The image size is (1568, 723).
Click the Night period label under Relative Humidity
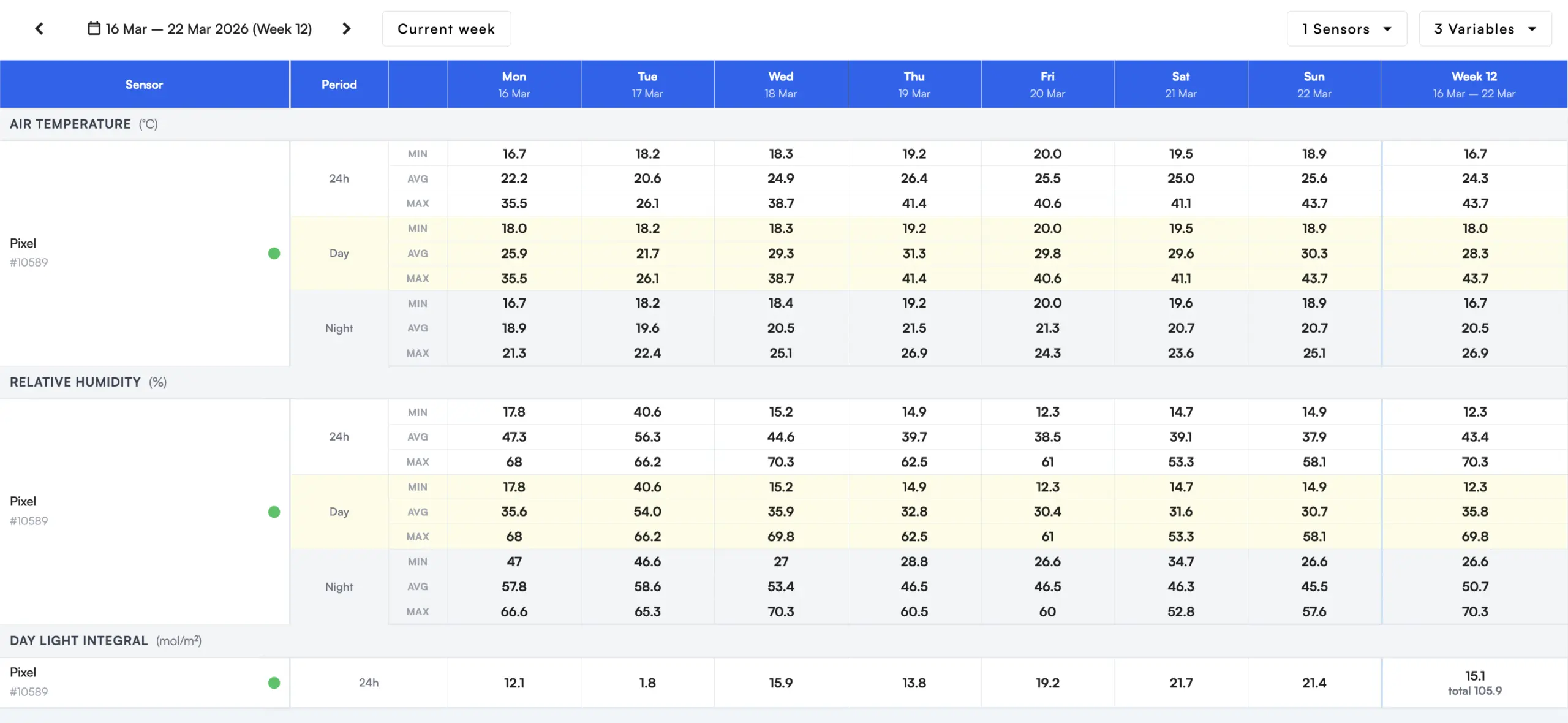coord(339,587)
